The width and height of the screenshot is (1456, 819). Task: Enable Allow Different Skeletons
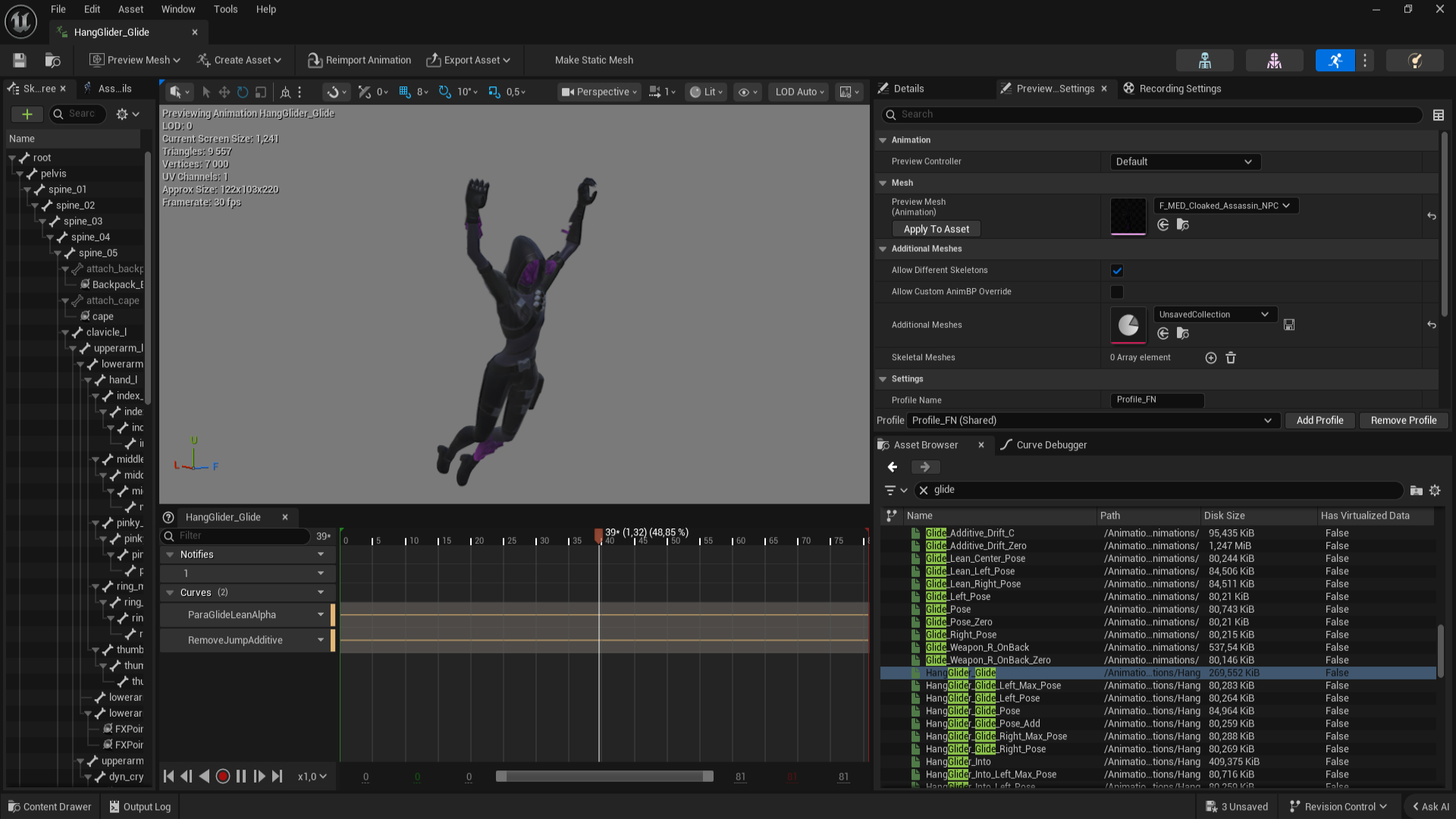pyautogui.click(x=1116, y=270)
